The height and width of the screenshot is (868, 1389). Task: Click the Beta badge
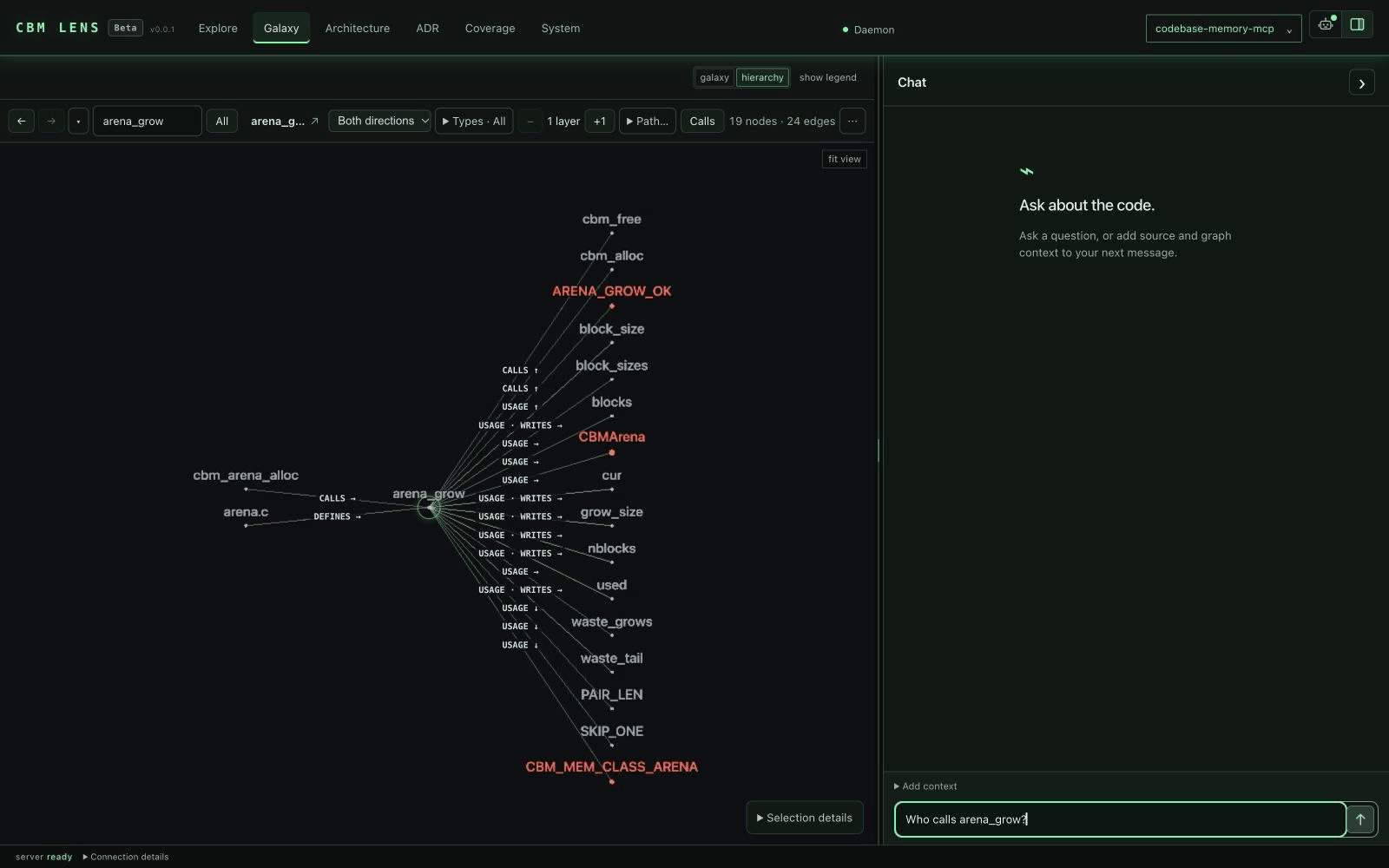pos(125,28)
